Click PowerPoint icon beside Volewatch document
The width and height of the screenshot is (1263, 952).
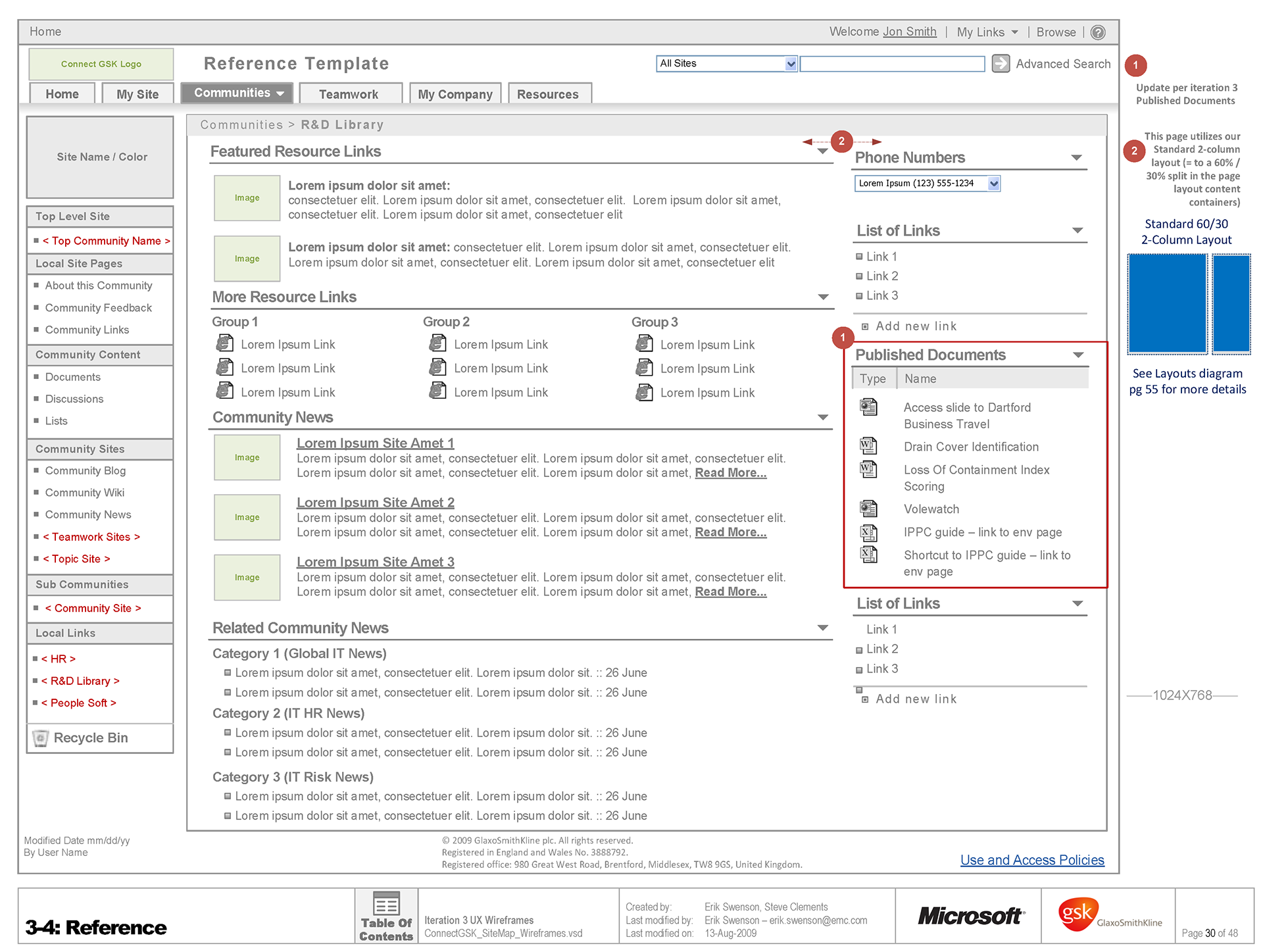coord(868,509)
